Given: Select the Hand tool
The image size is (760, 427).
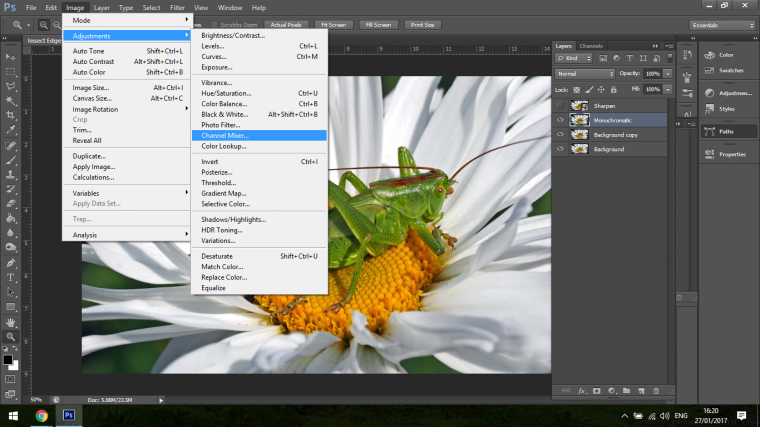Looking at the screenshot, I should (10, 322).
